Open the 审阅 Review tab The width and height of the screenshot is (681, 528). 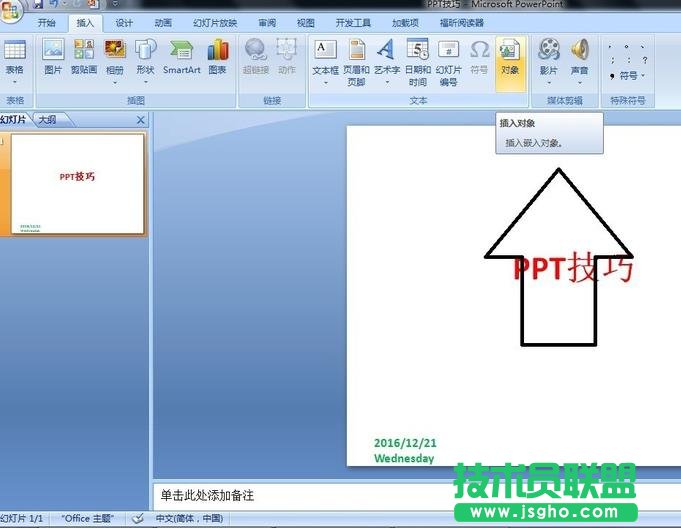pos(267,23)
